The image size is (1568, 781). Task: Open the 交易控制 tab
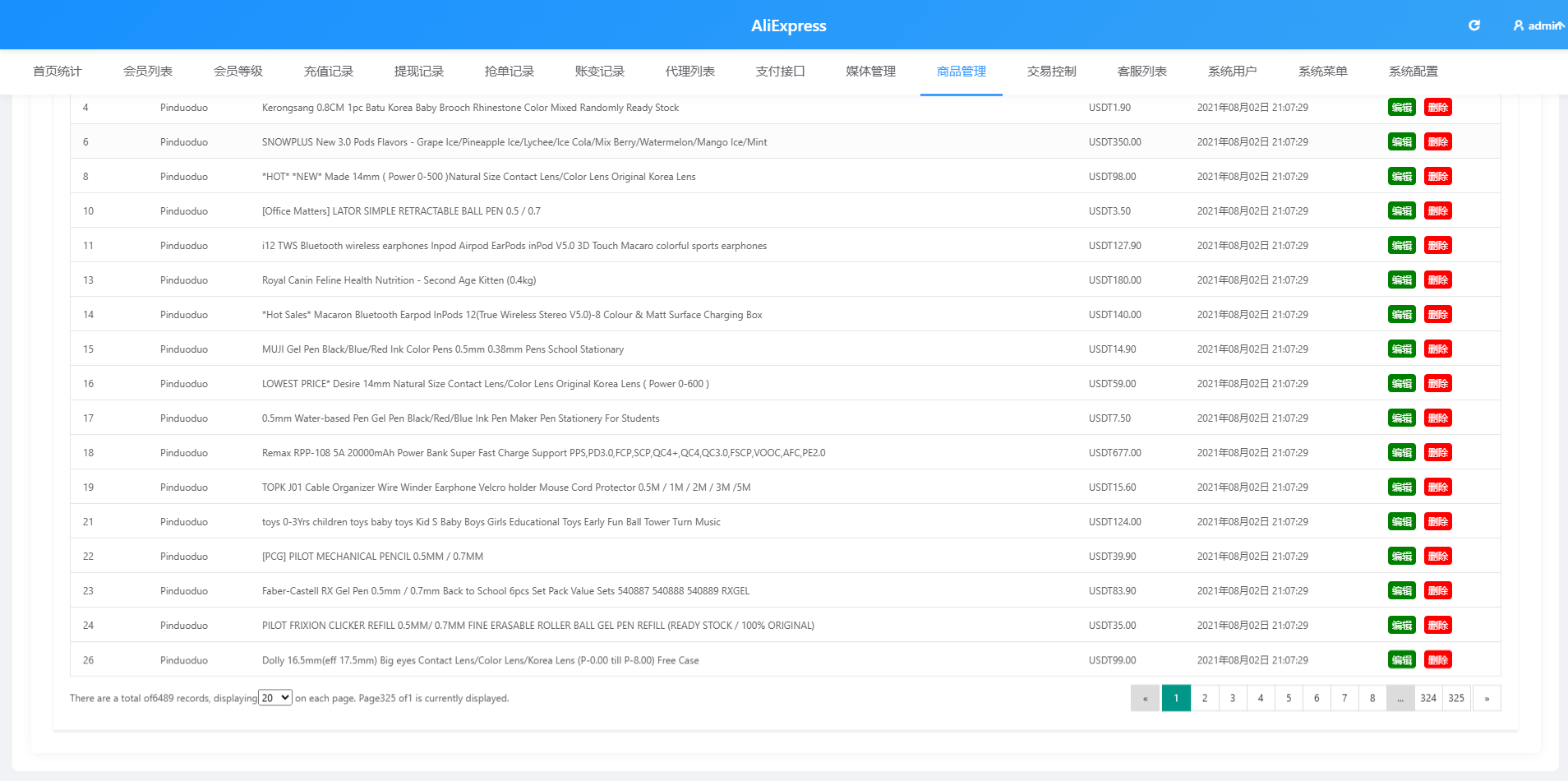[1052, 72]
